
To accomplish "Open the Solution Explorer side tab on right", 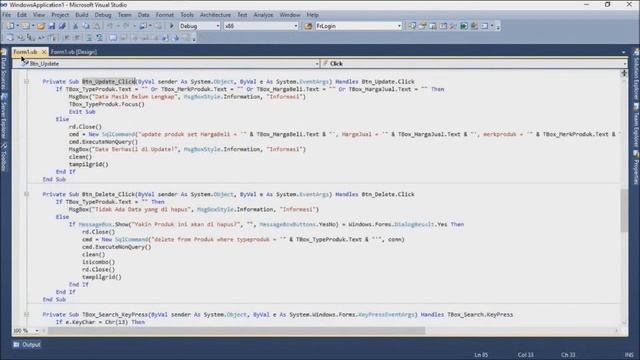I will pyautogui.click(x=636, y=75).
